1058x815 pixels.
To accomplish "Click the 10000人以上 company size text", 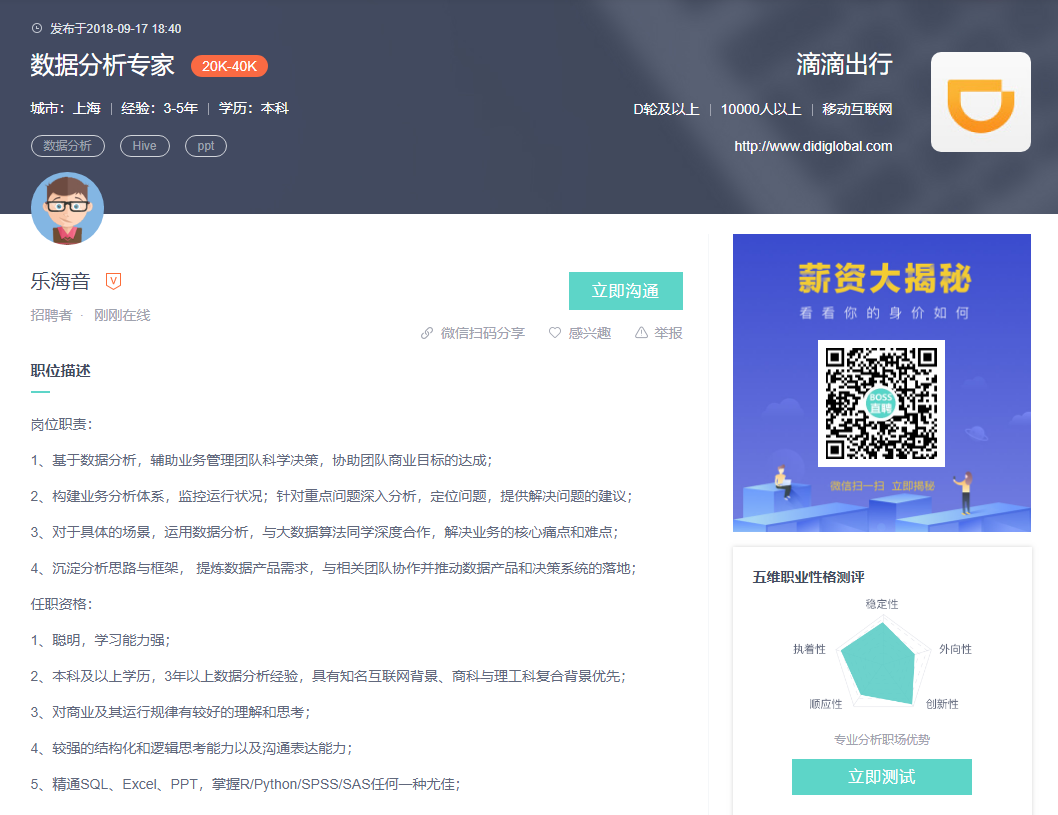I will (x=761, y=109).
